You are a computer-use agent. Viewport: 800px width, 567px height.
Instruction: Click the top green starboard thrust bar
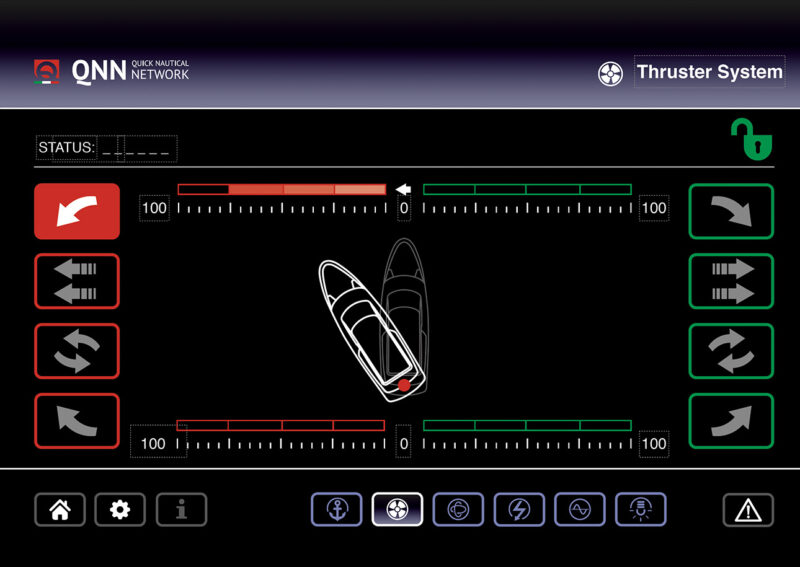528,189
